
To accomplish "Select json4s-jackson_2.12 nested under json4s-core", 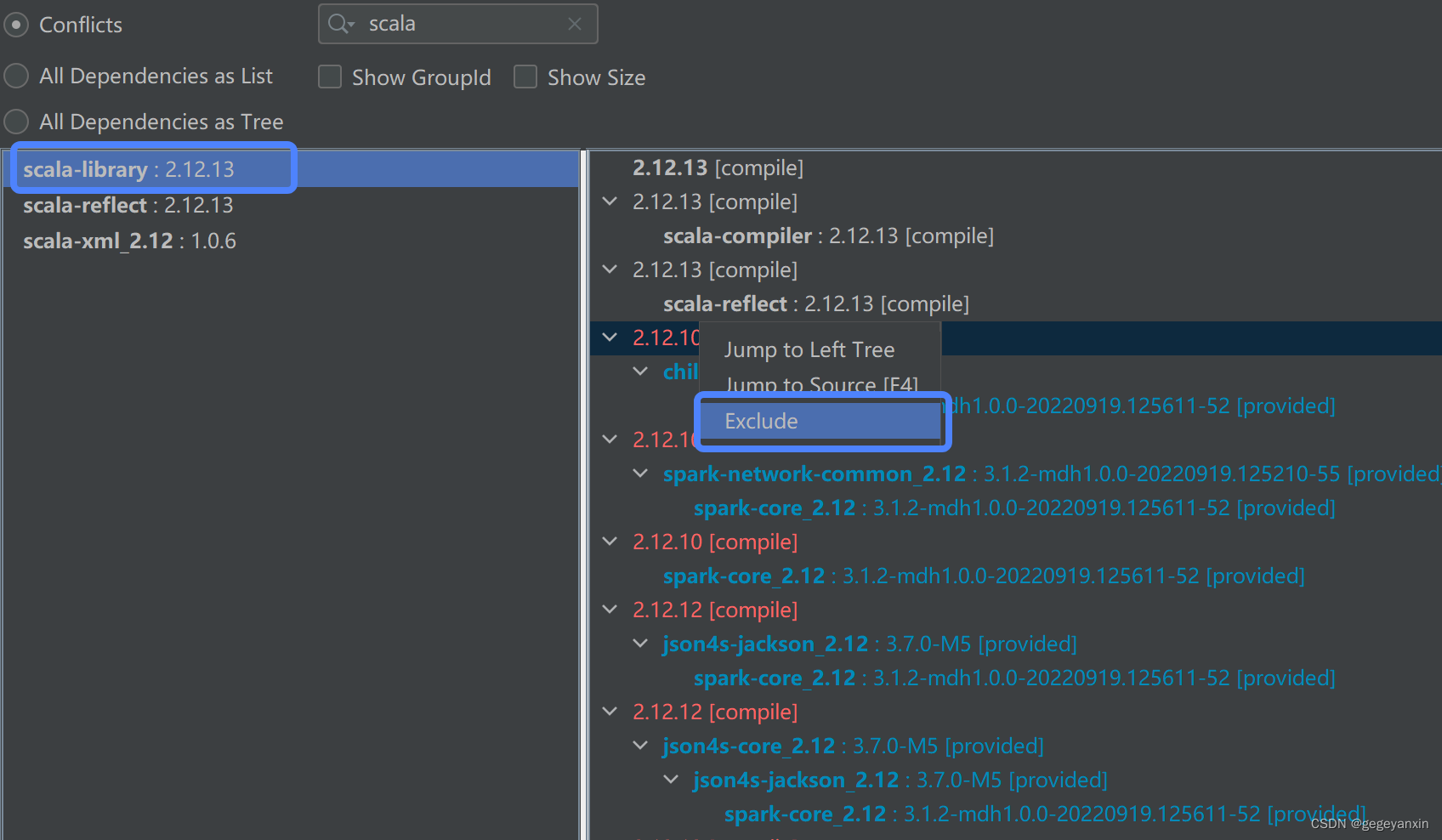I will 900,780.
